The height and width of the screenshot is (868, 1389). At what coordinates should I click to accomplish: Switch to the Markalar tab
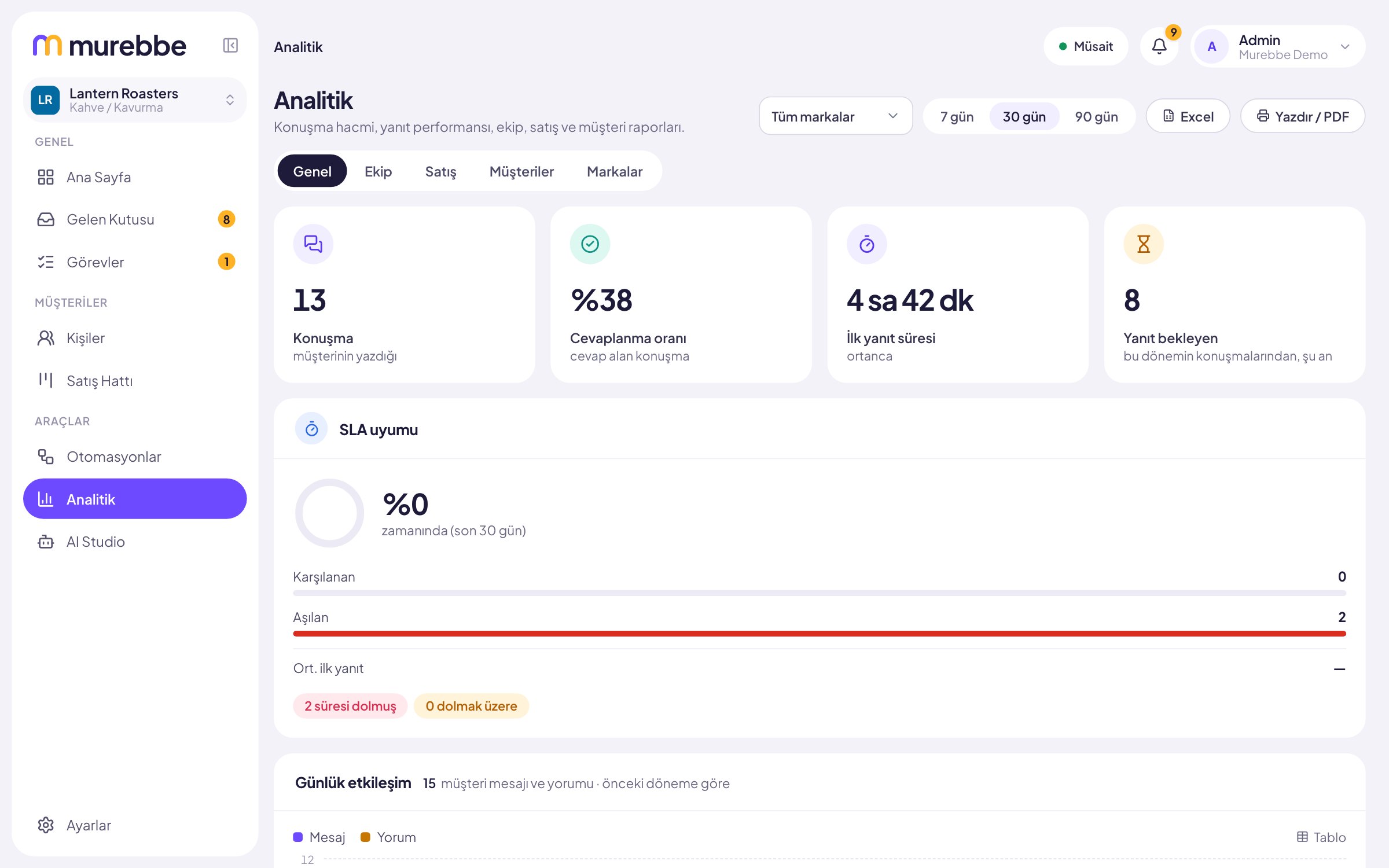[615, 171]
